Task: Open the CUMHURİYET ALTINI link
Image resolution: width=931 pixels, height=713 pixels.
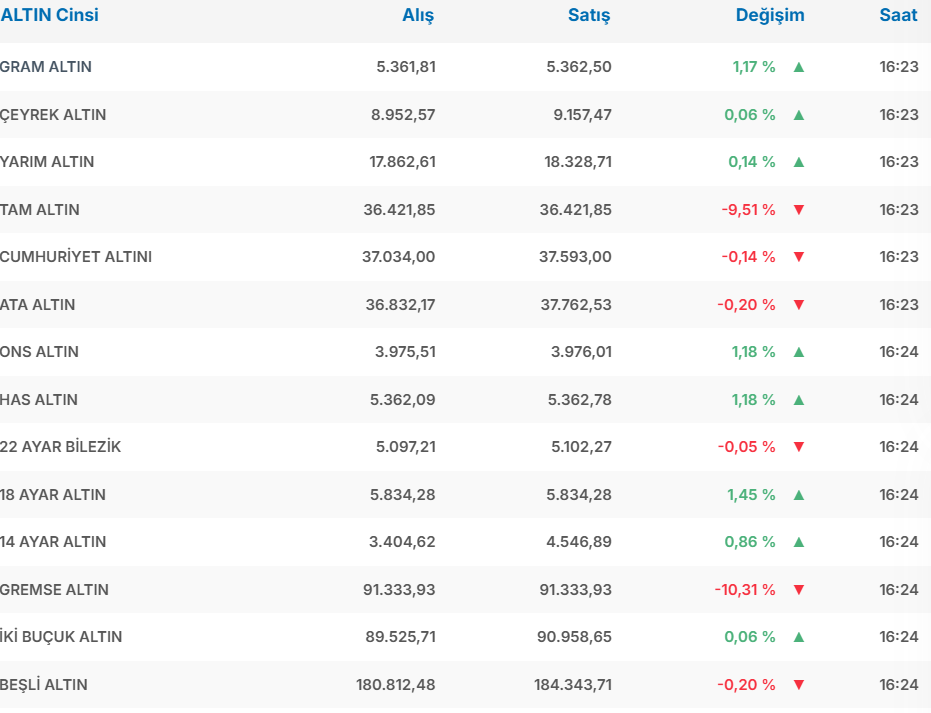Action: pyautogui.click(x=76, y=257)
